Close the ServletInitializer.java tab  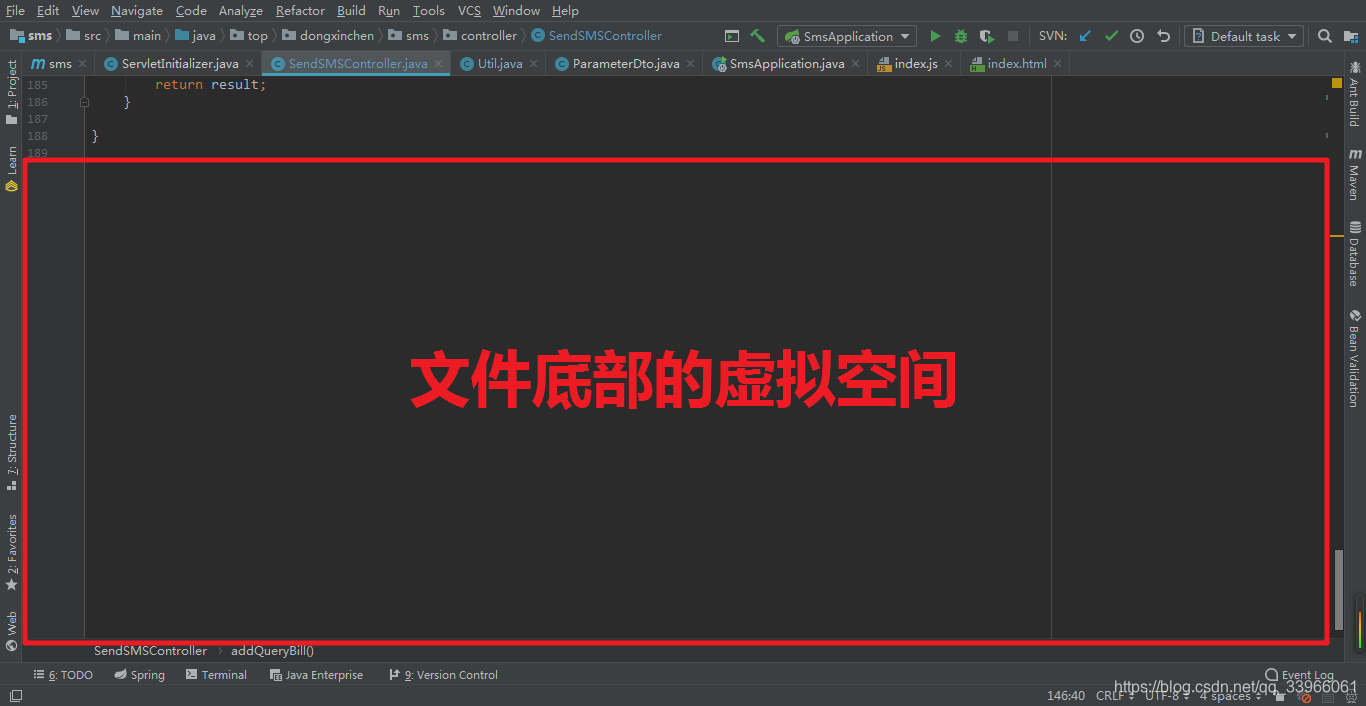coord(250,63)
